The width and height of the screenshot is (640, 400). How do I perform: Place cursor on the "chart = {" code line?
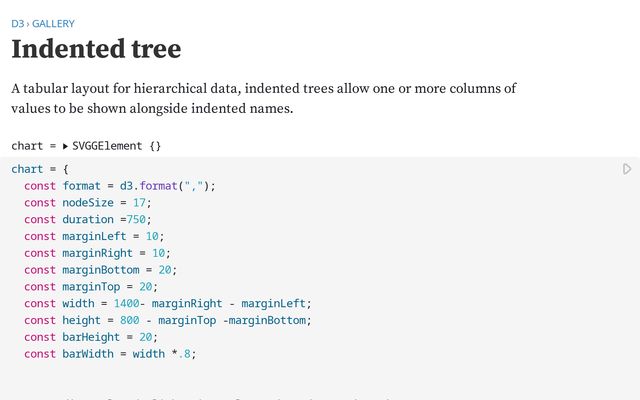[x=39, y=170]
